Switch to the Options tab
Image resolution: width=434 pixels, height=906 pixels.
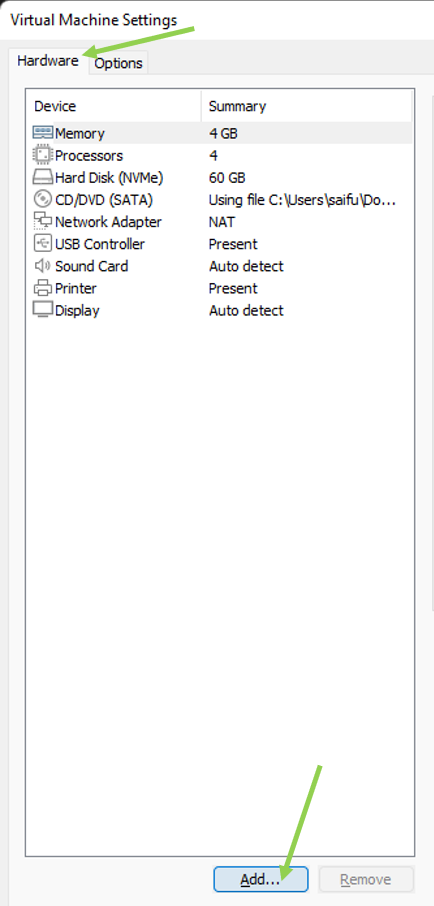pyautogui.click(x=118, y=63)
